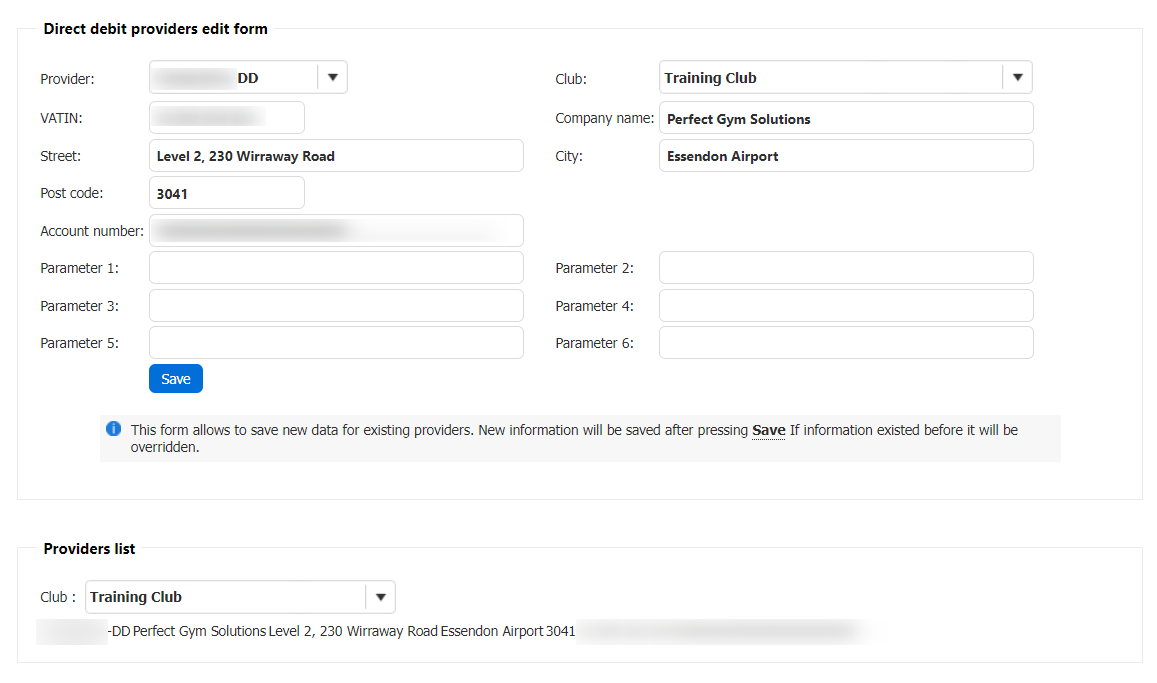Focus the Parameter 5 input
The image size is (1157, 683).
[335, 343]
